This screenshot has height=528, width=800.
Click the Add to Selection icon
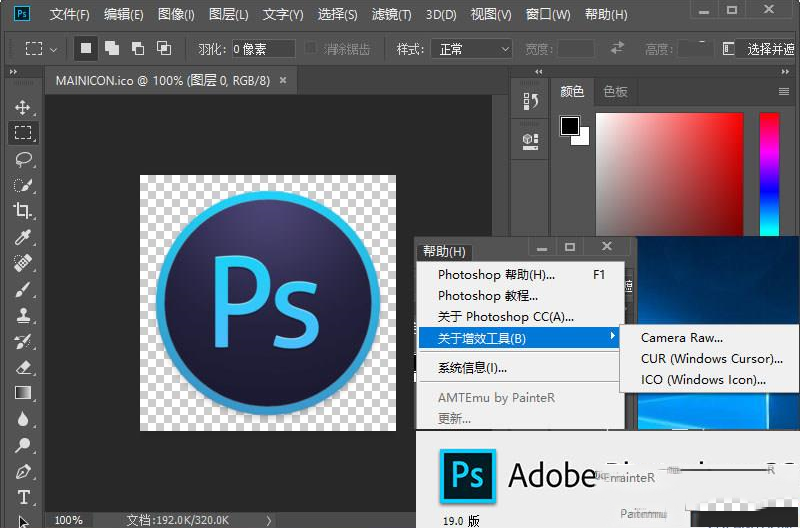coord(112,48)
